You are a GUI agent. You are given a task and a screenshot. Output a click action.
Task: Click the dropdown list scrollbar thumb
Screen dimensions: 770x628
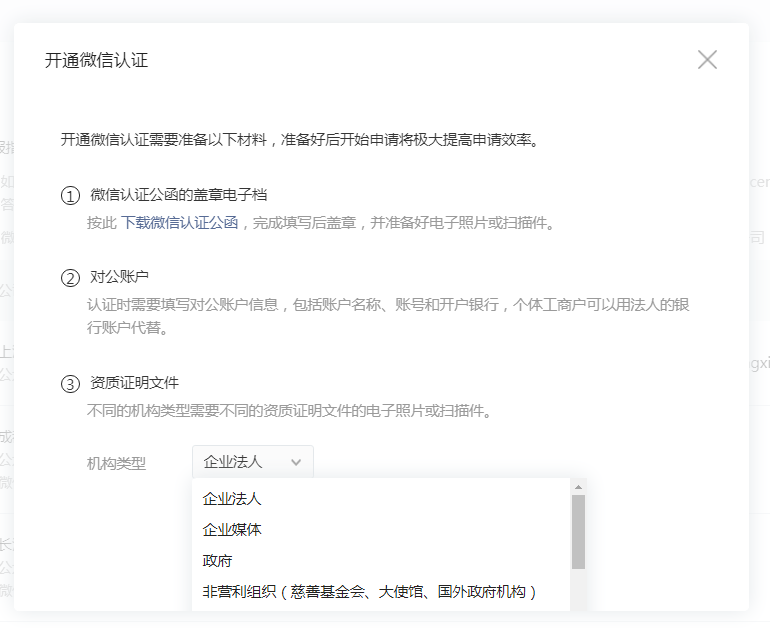point(578,532)
